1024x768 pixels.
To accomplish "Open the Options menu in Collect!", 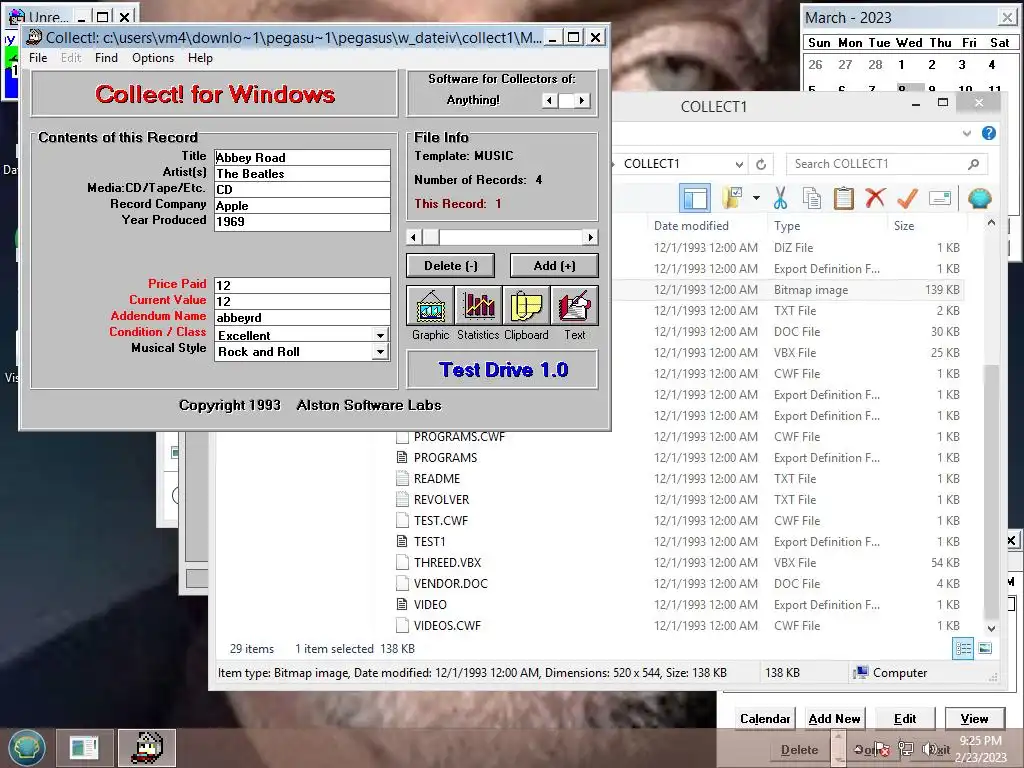I will coord(153,58).
